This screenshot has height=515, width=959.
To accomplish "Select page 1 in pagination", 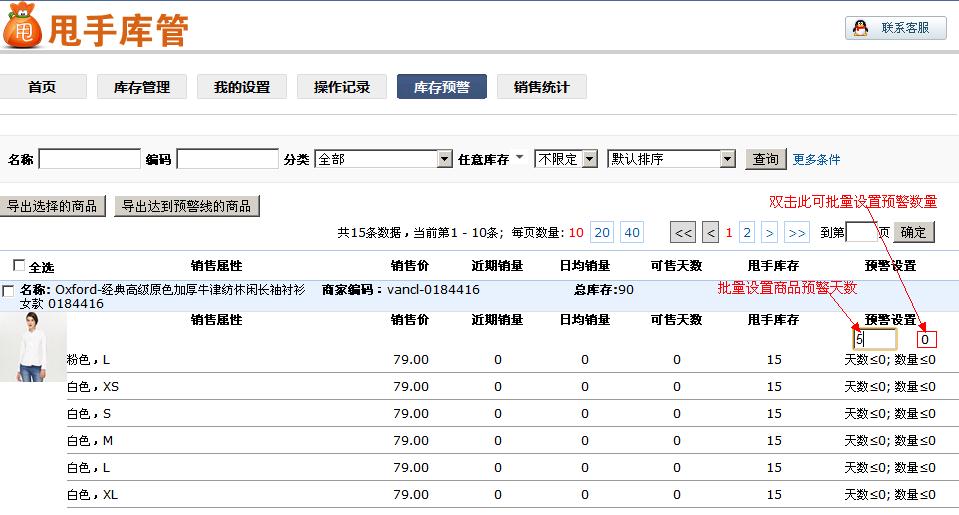I will click(729, 232).
